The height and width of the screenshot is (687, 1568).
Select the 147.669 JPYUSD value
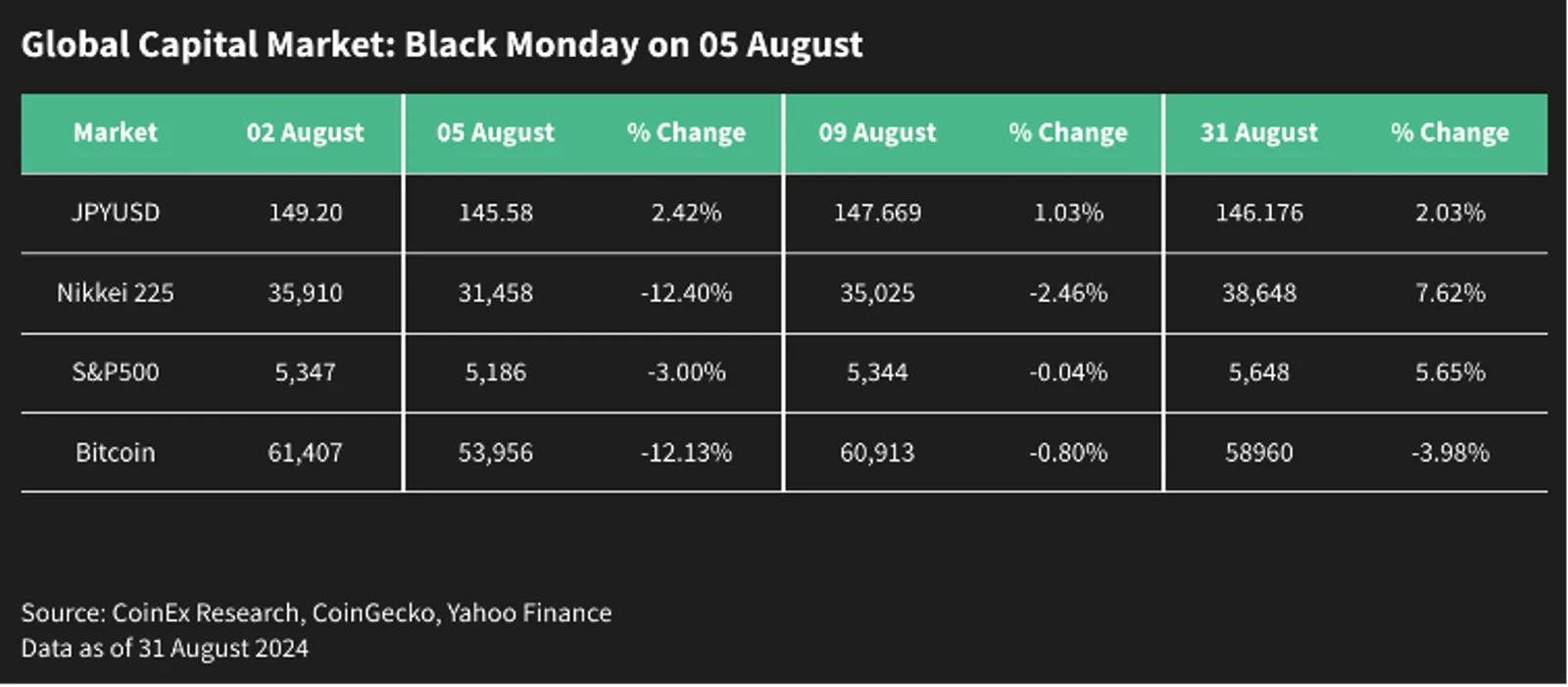(877, 213)
